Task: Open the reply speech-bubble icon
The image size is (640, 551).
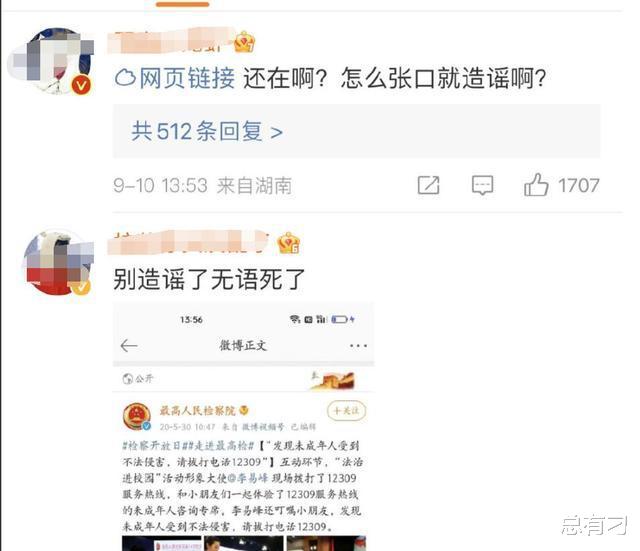Action: pos(482,185)
